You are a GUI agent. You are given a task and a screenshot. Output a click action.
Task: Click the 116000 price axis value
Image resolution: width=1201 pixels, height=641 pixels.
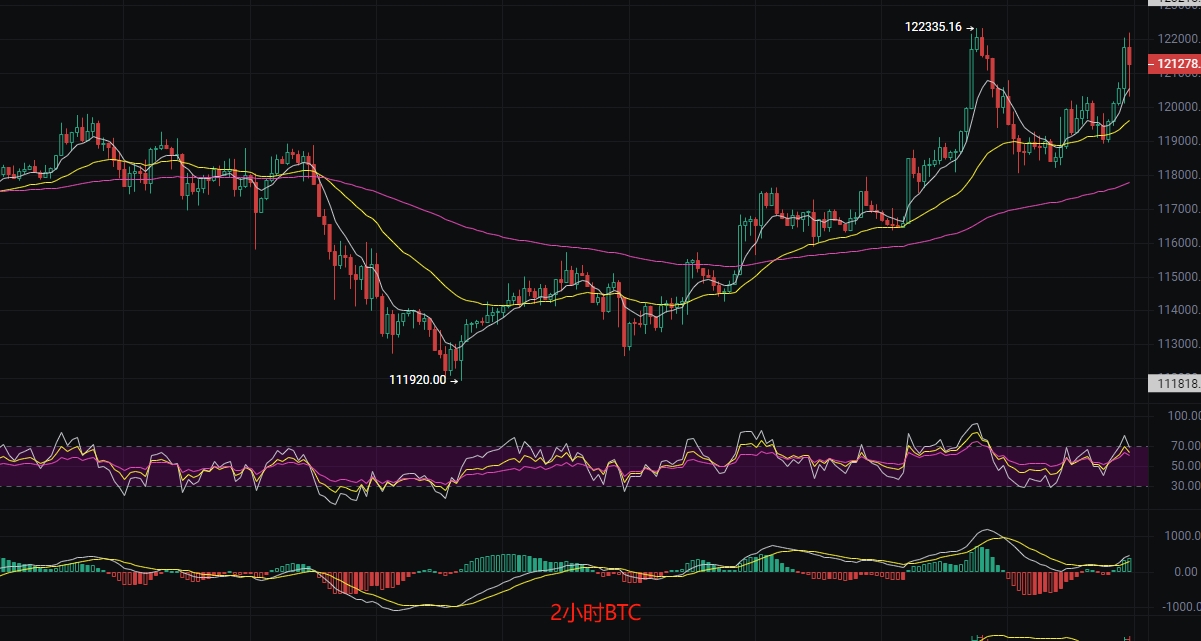[1179, 243]
